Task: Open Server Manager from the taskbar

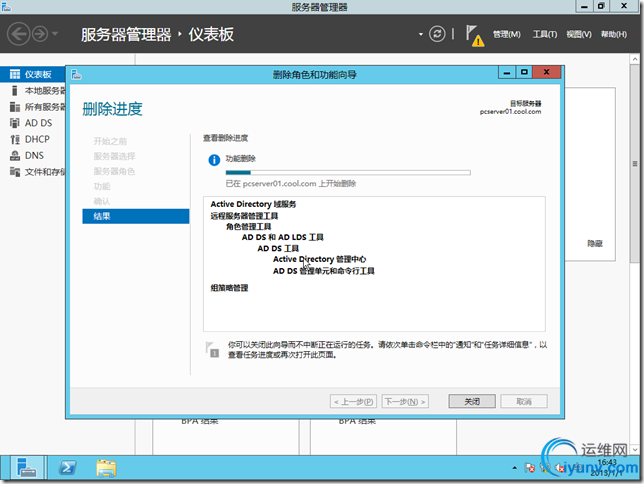Action: (26, 468)
